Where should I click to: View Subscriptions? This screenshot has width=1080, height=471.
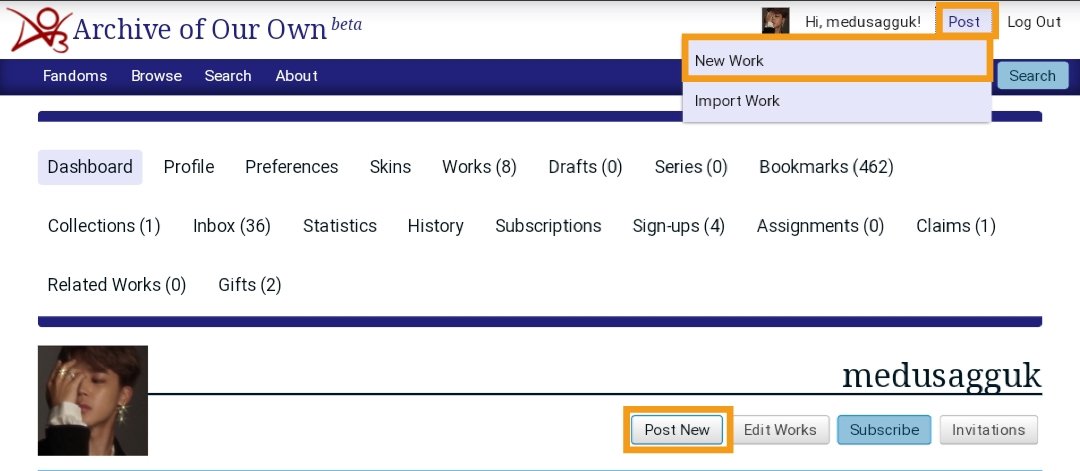coord(548,227)
